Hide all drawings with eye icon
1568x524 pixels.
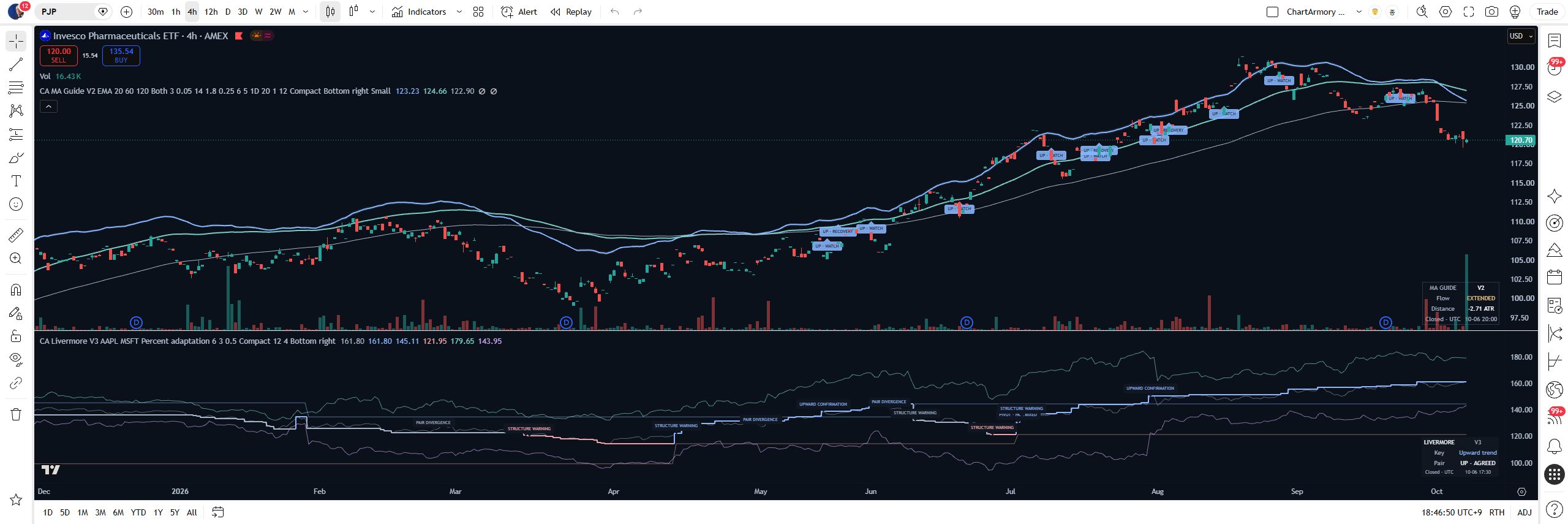[x=16, y=359]
